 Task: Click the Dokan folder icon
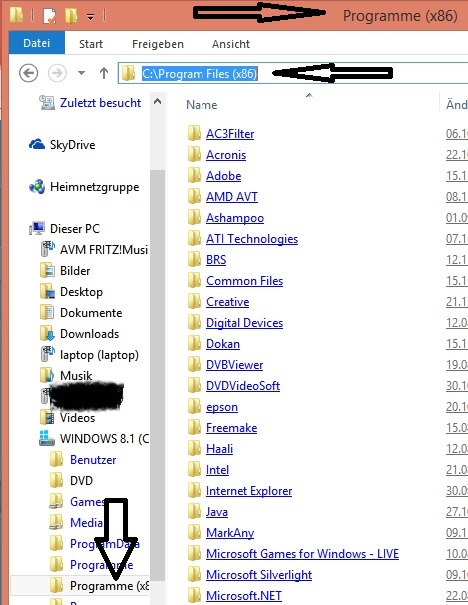[x=194, y=344]
